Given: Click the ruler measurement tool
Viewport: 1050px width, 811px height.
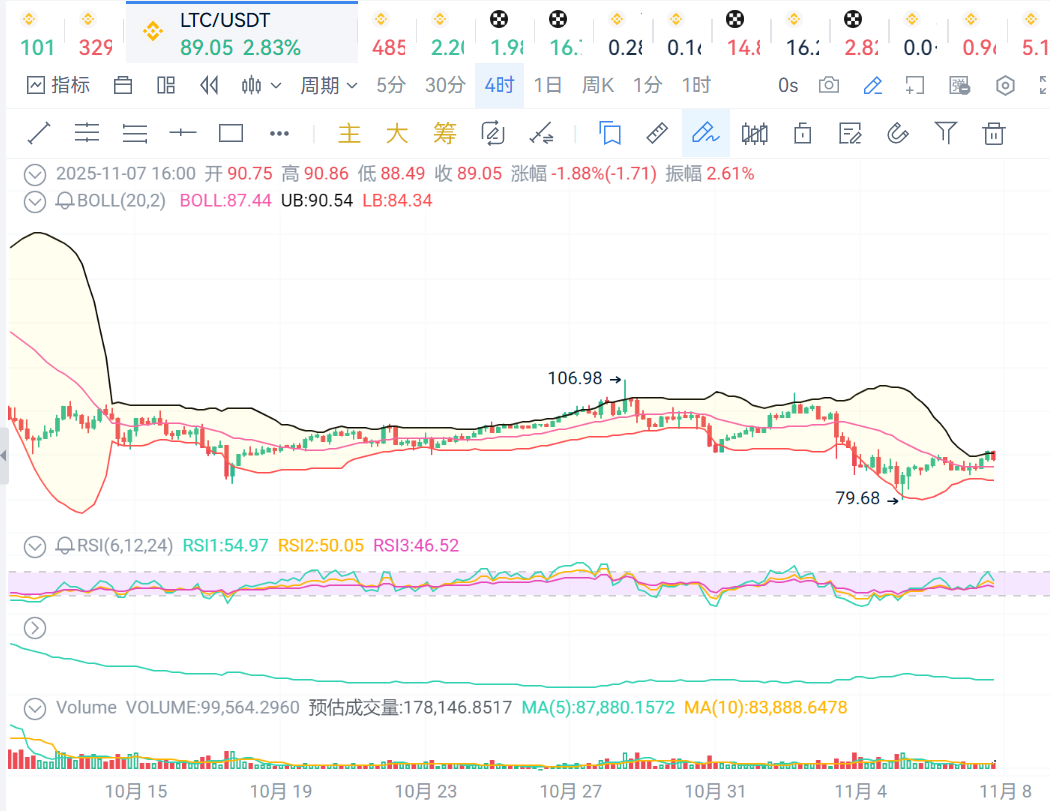Looking at the screenshot, I should coord(656,133).
